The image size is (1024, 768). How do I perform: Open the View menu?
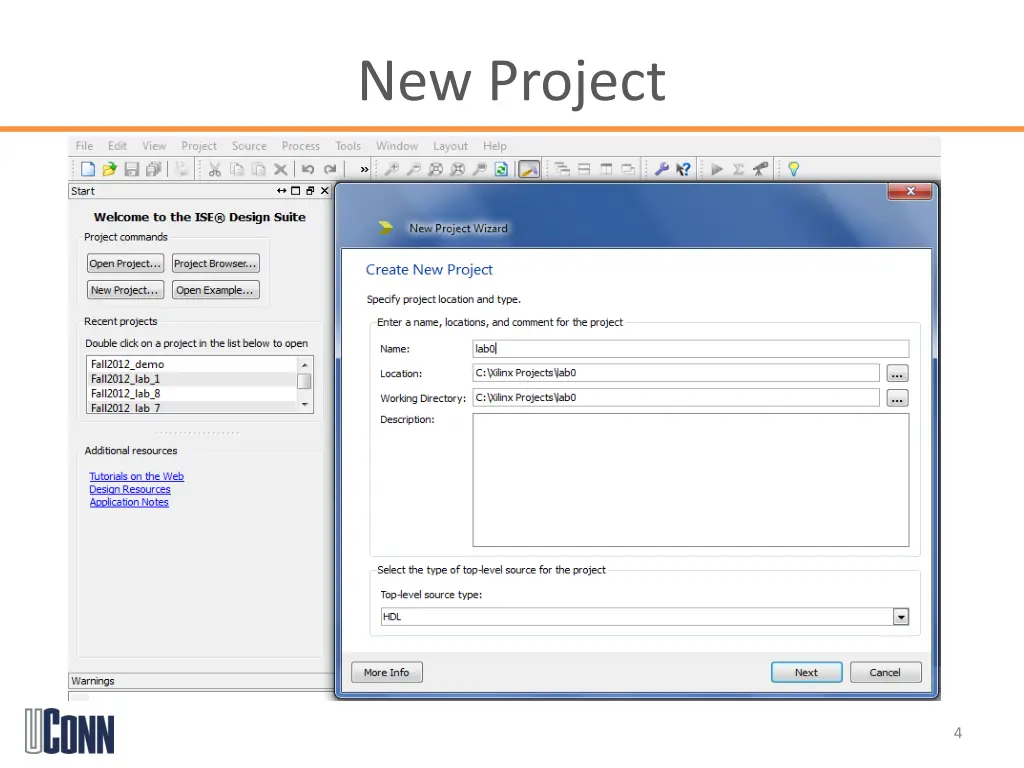pos(154,146)
